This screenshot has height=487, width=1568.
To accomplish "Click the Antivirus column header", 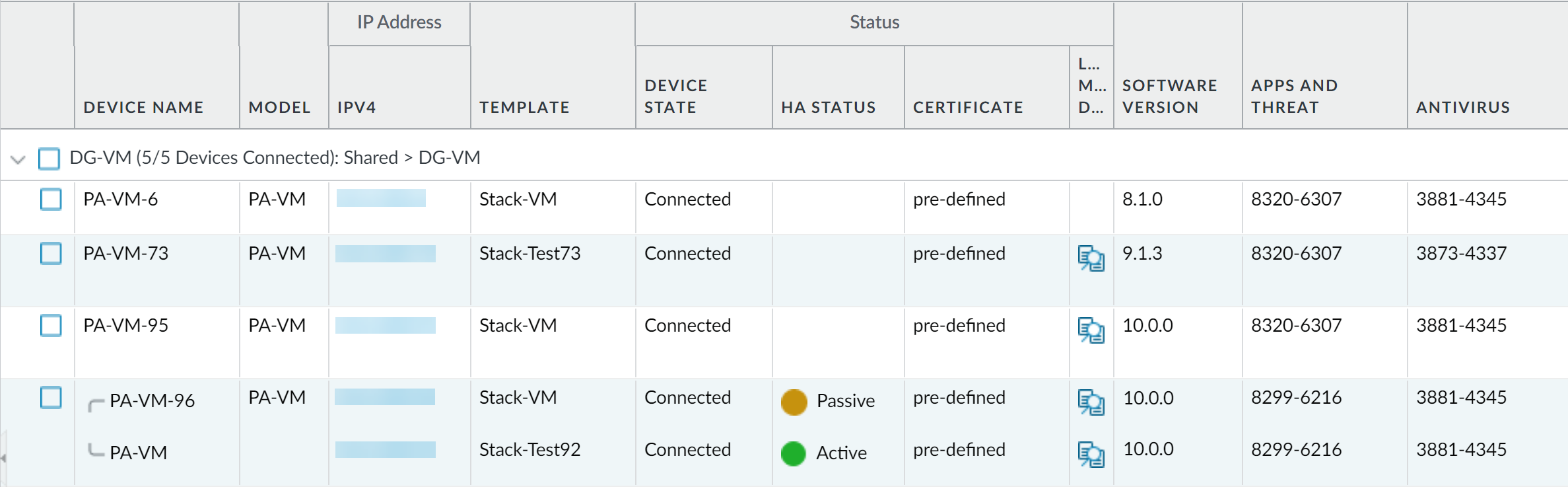I will pyautogui.click(x=1462, y=107).
